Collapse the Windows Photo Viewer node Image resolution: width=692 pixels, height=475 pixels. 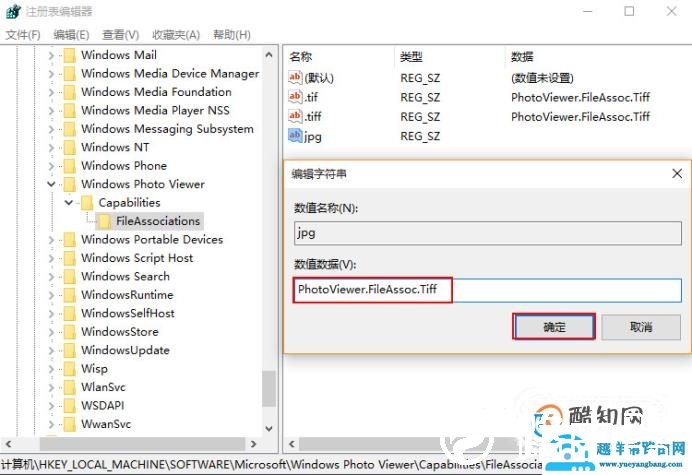(x=51, y=184)
